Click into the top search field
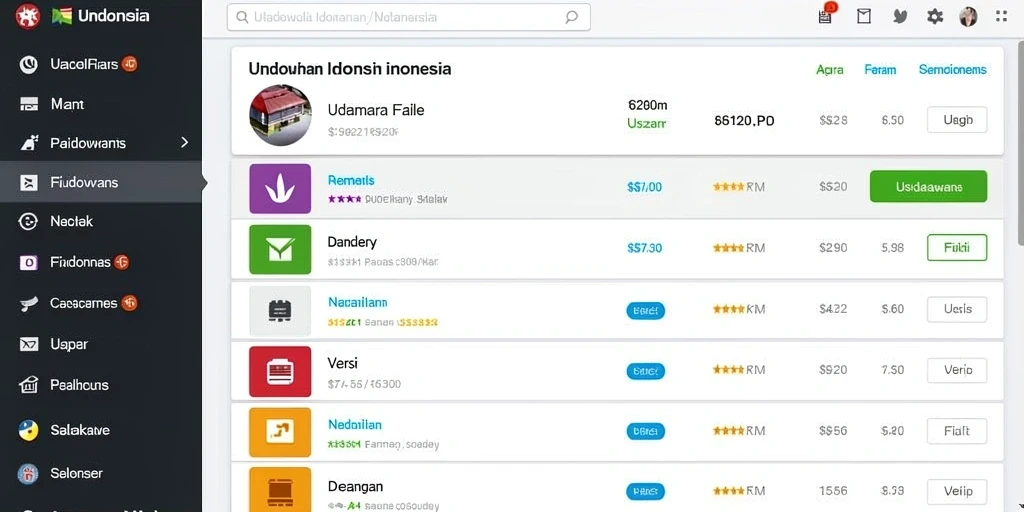This screenshot has width=1024, height=512. 409,18
